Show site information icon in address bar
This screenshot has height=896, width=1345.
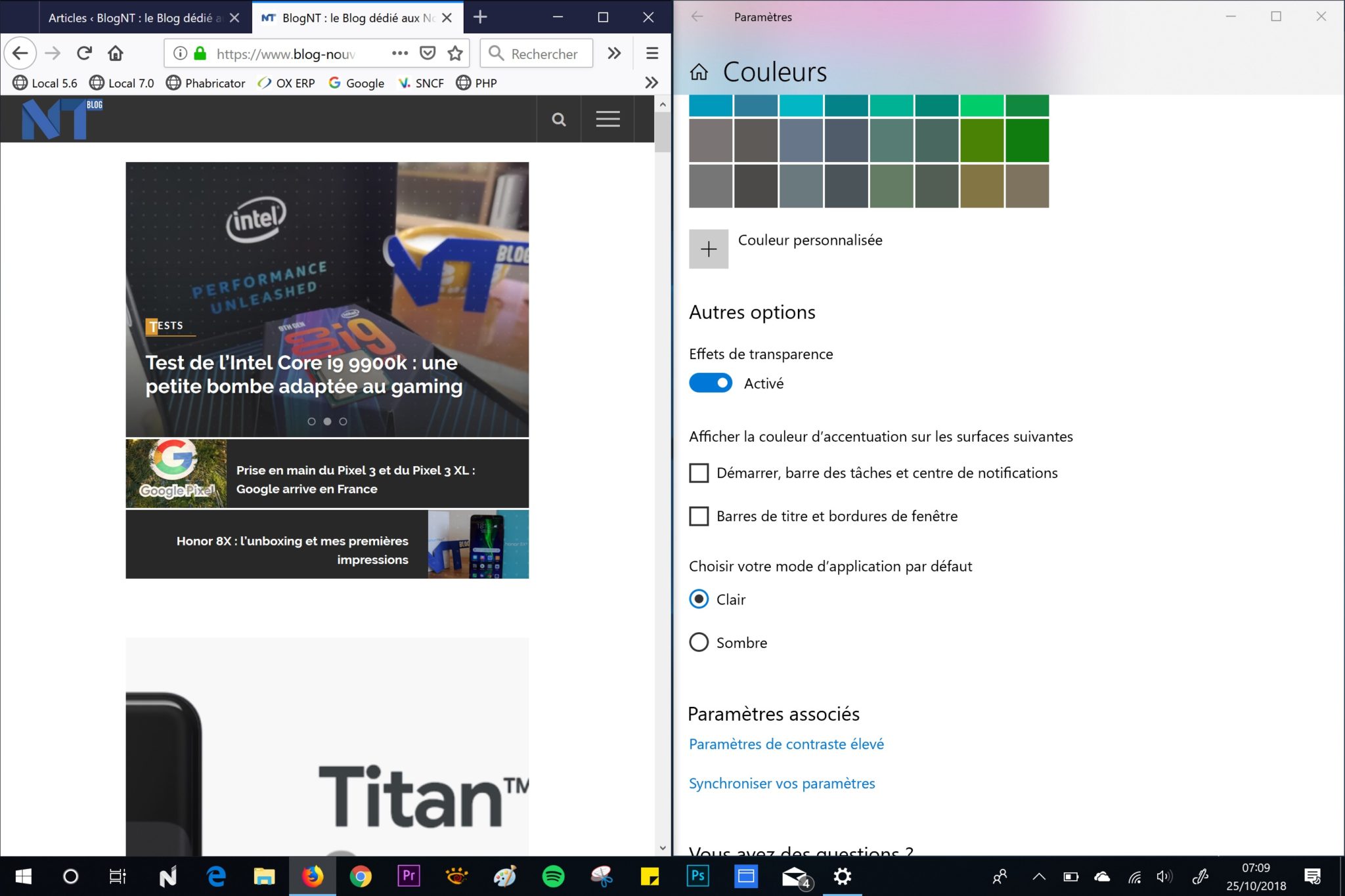(180, 53)
